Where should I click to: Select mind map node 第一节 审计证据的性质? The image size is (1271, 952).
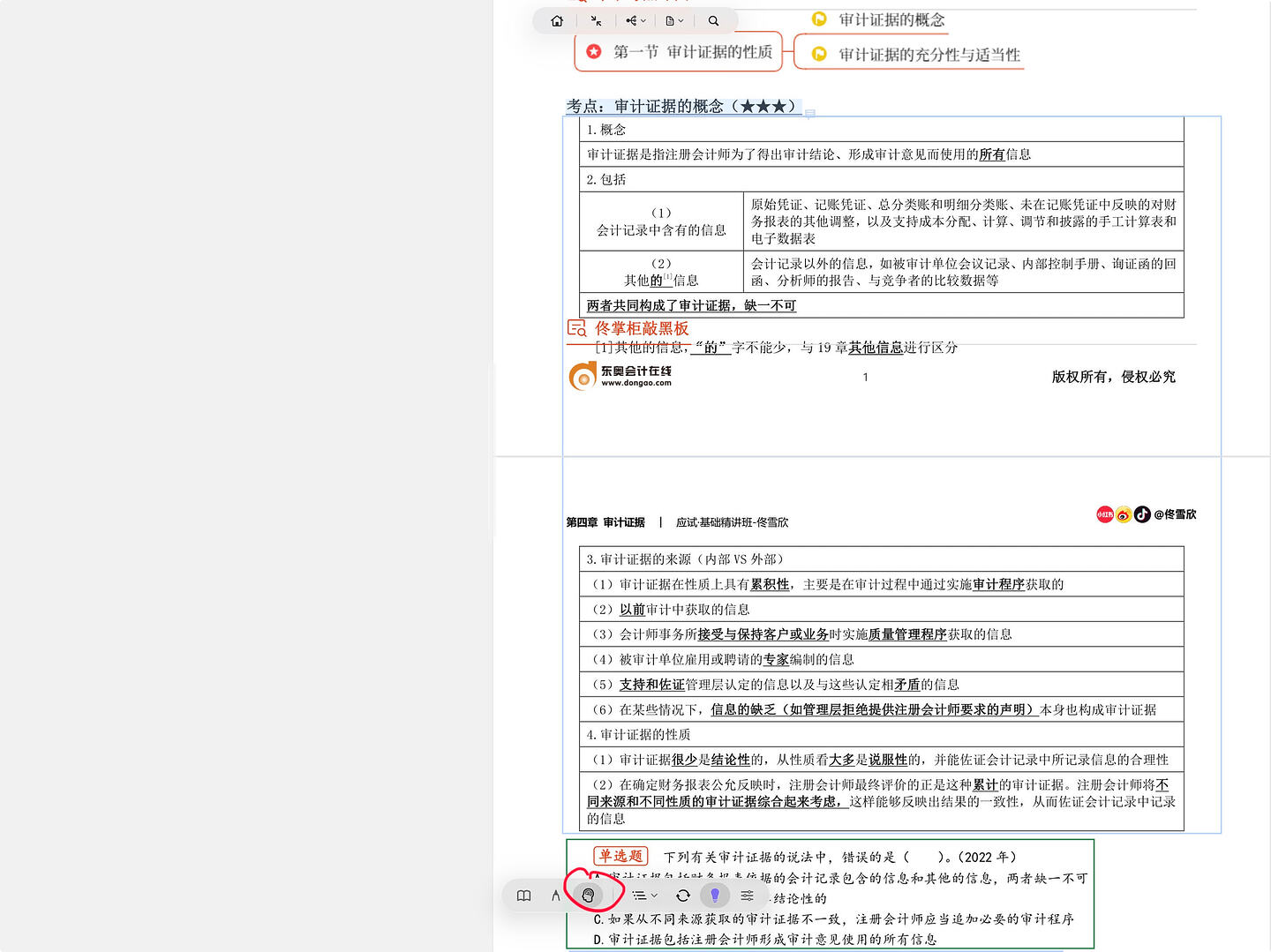click(x=679, y=52)
